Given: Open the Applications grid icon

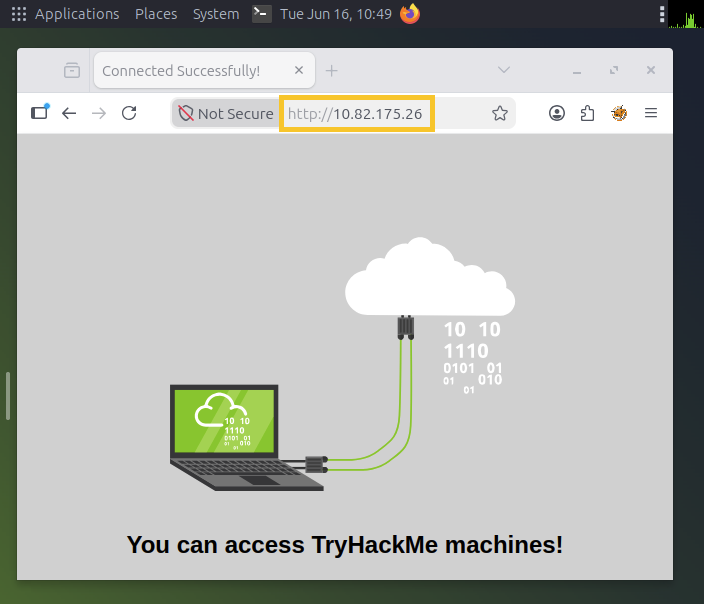Looking at the screenshot, I should coord(19,14).
